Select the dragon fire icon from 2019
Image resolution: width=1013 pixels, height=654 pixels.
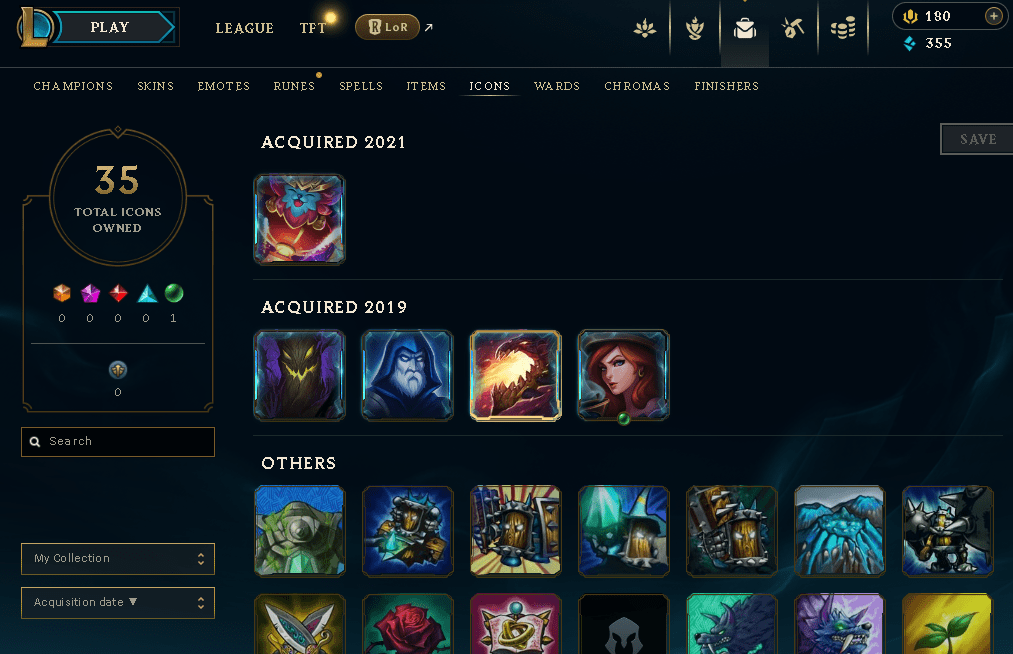pos(515,375)
